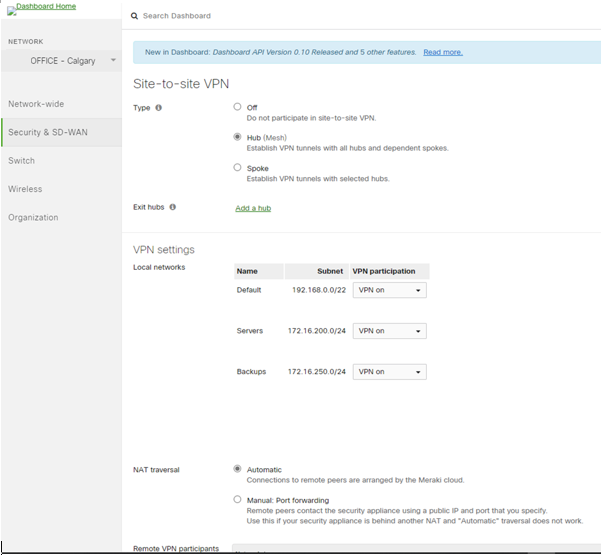The height and width of the screenshot is (558, 607).
Task: Open the Network-wide menu
Action: (x=36, y=104)
